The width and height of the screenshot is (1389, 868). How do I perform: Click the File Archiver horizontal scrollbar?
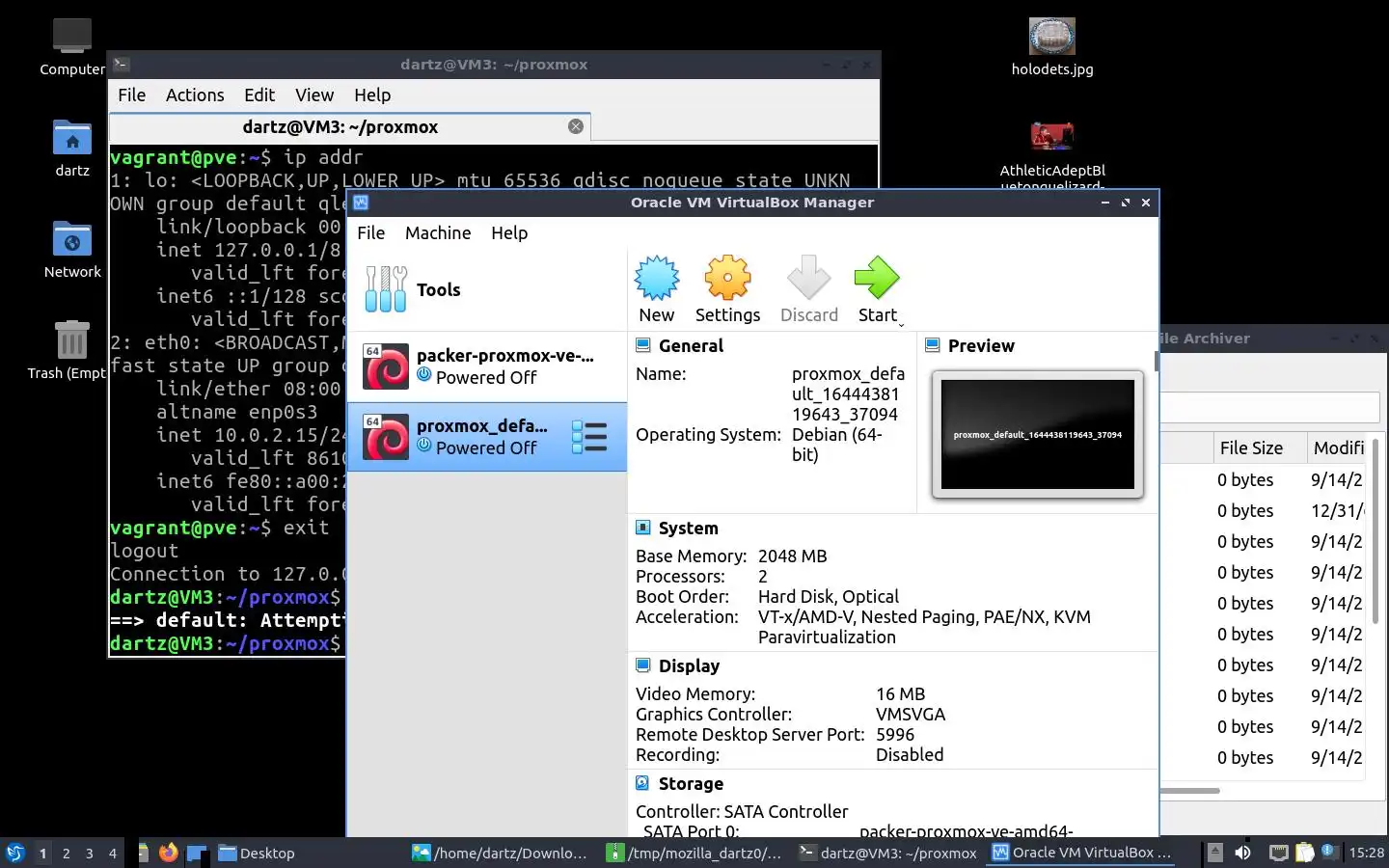[x=1190, y=791]
